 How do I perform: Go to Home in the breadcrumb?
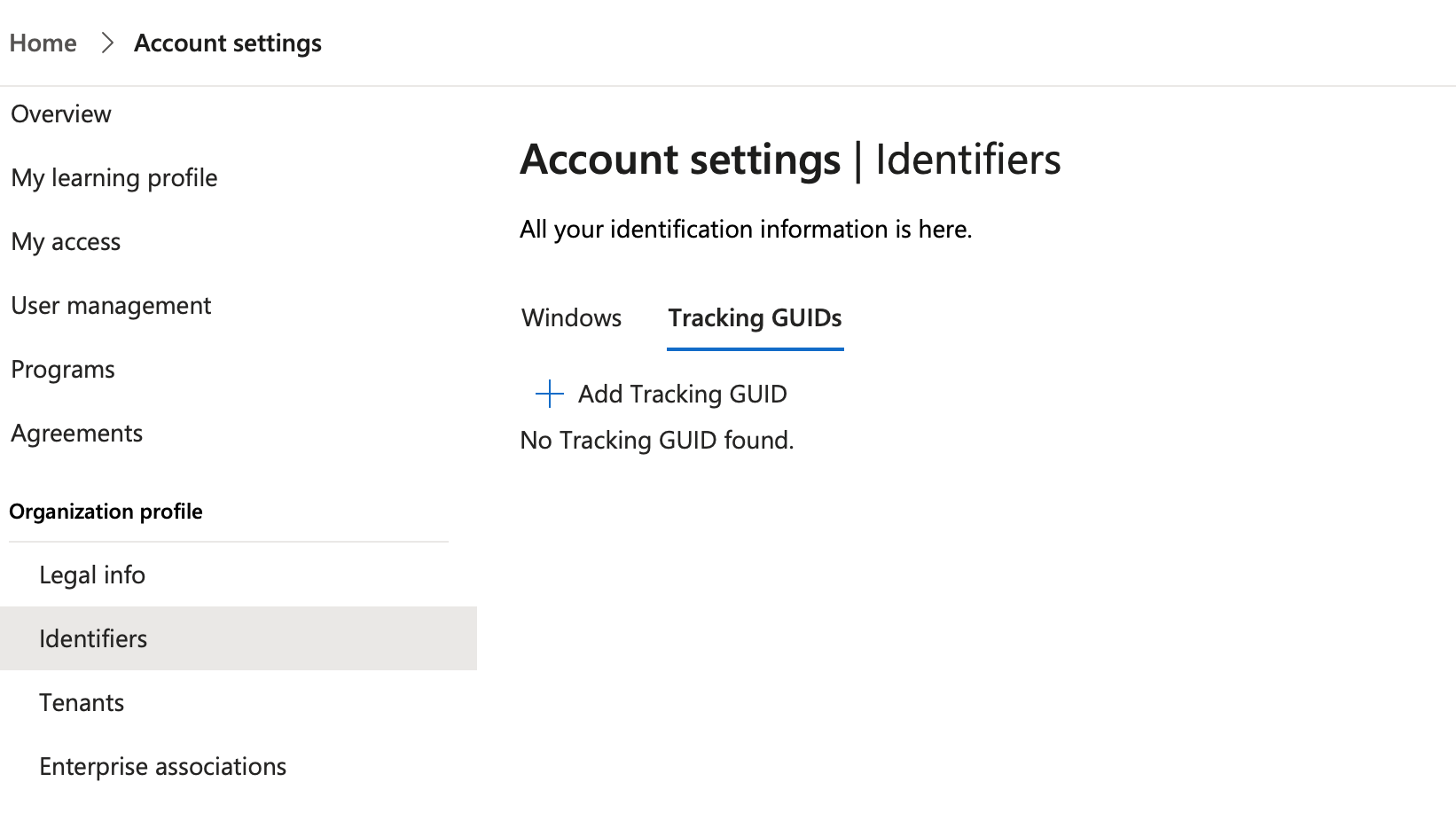tap(43, 43)
